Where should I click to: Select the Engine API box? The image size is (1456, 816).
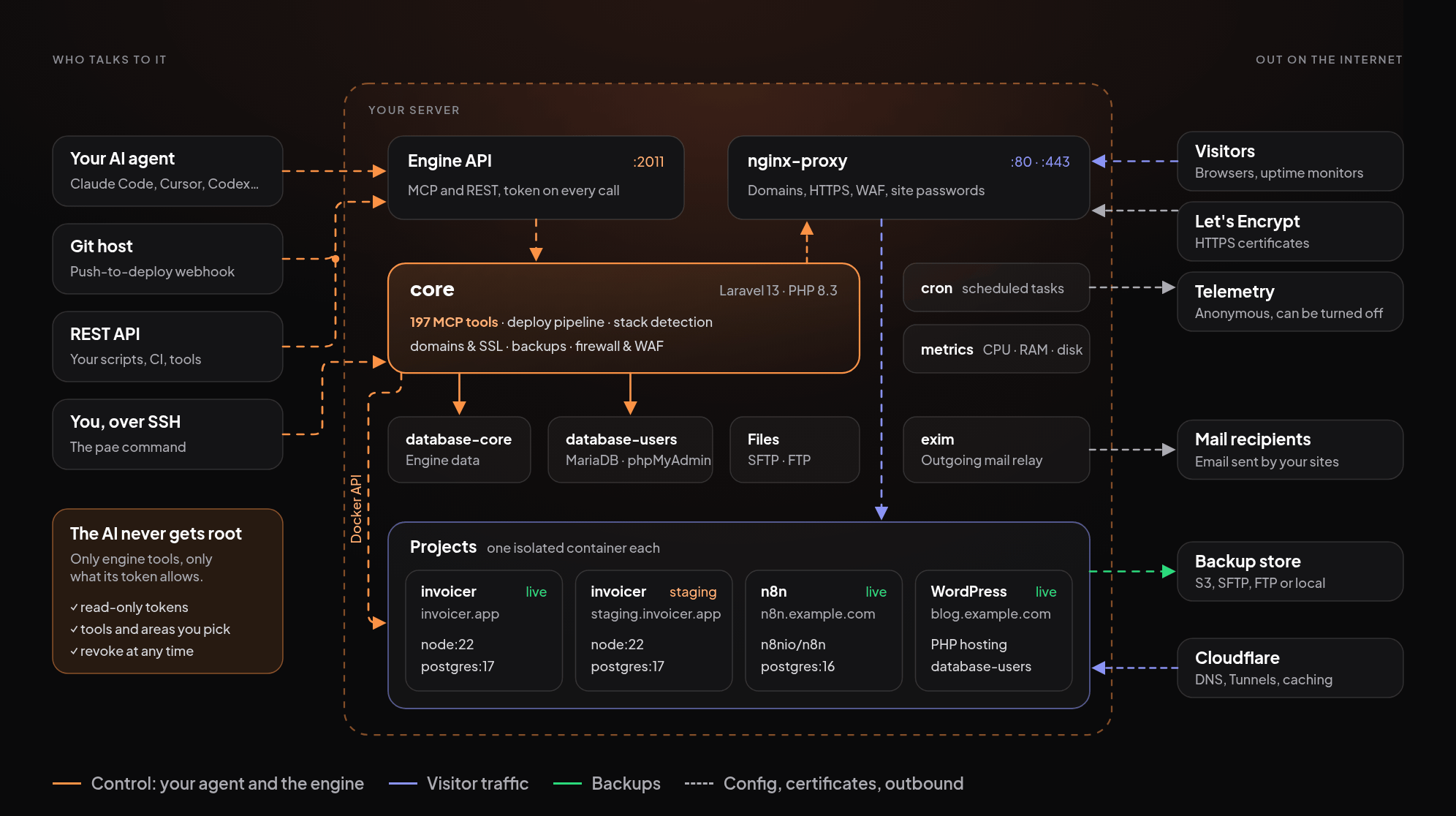coord(536,178)
